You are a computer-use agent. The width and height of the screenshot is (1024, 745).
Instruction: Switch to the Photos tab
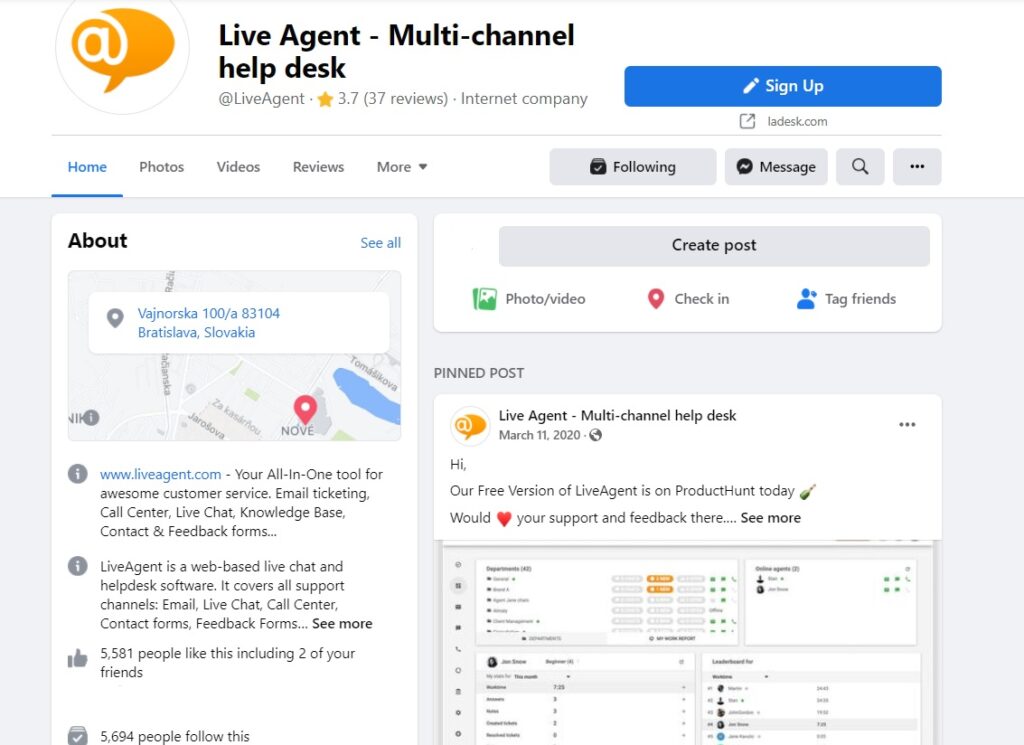point(161,167)
